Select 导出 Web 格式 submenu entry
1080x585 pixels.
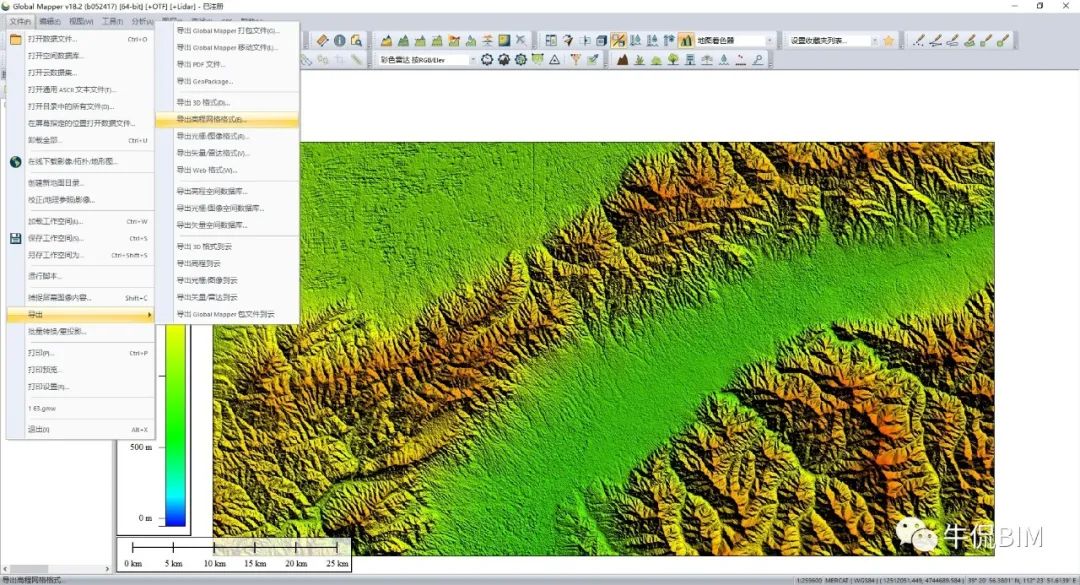coord(228,170)
